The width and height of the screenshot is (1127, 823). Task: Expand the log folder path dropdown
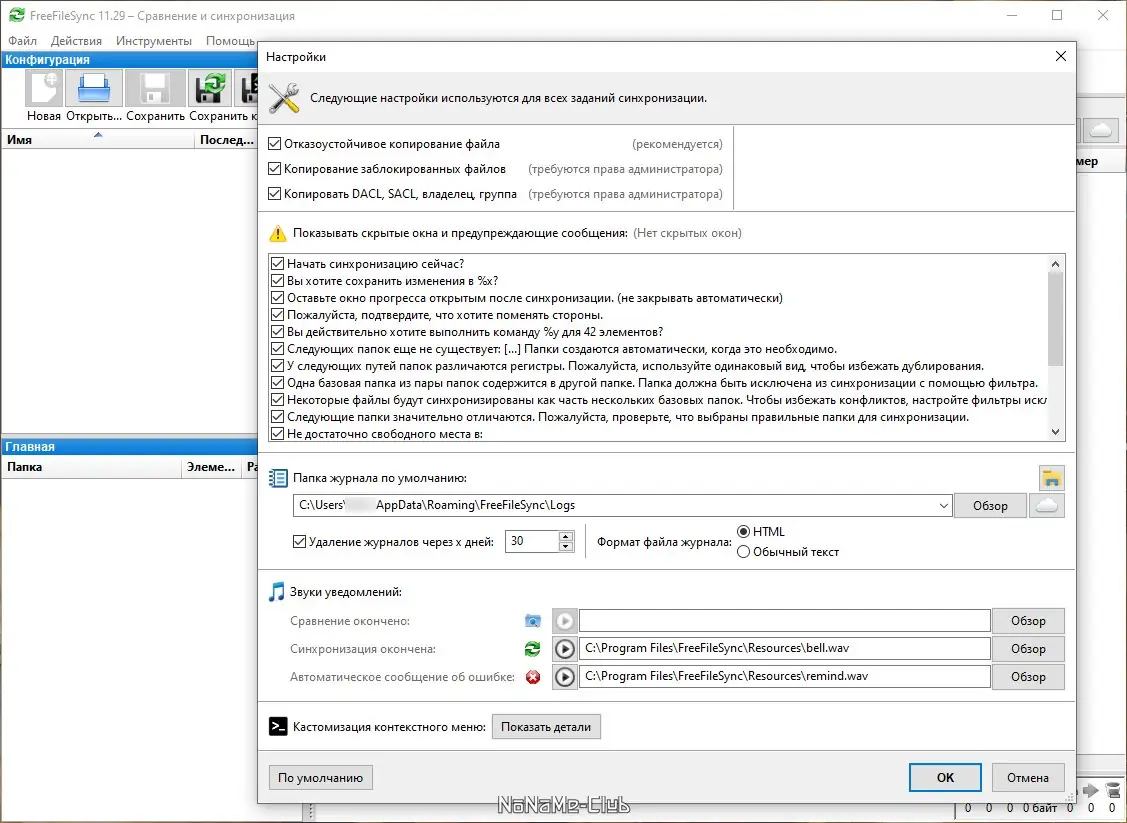pos(944,505)
